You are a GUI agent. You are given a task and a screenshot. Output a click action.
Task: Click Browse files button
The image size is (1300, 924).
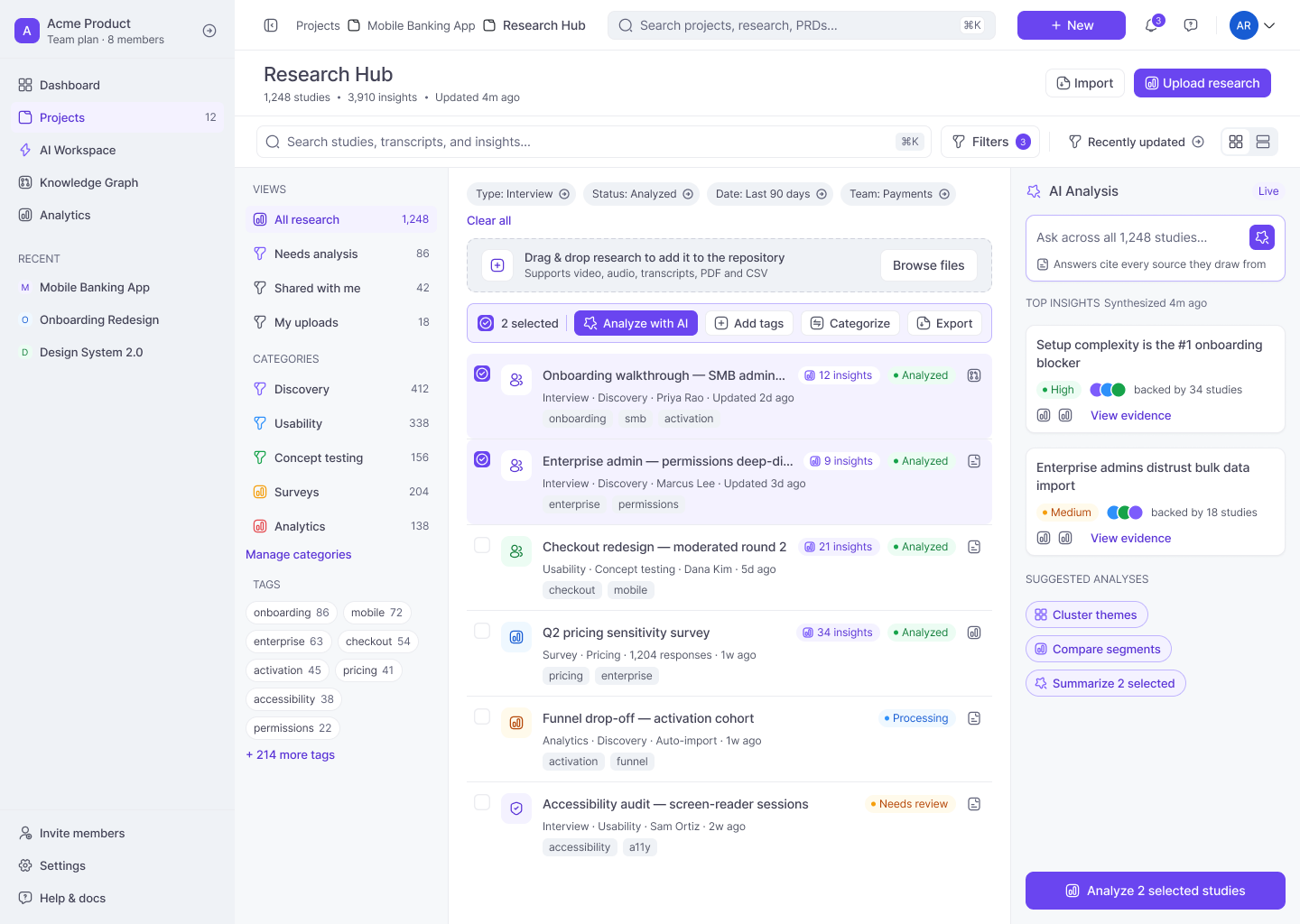929,265
